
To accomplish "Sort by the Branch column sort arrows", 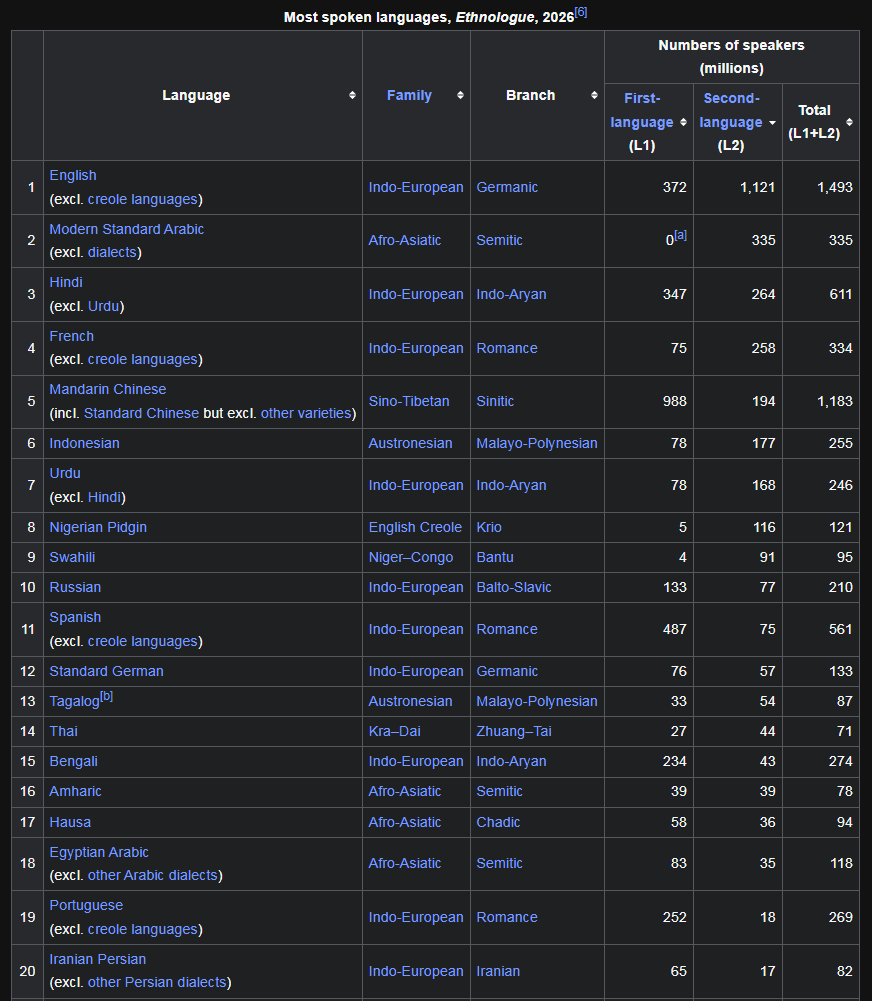I will (594, 95).
